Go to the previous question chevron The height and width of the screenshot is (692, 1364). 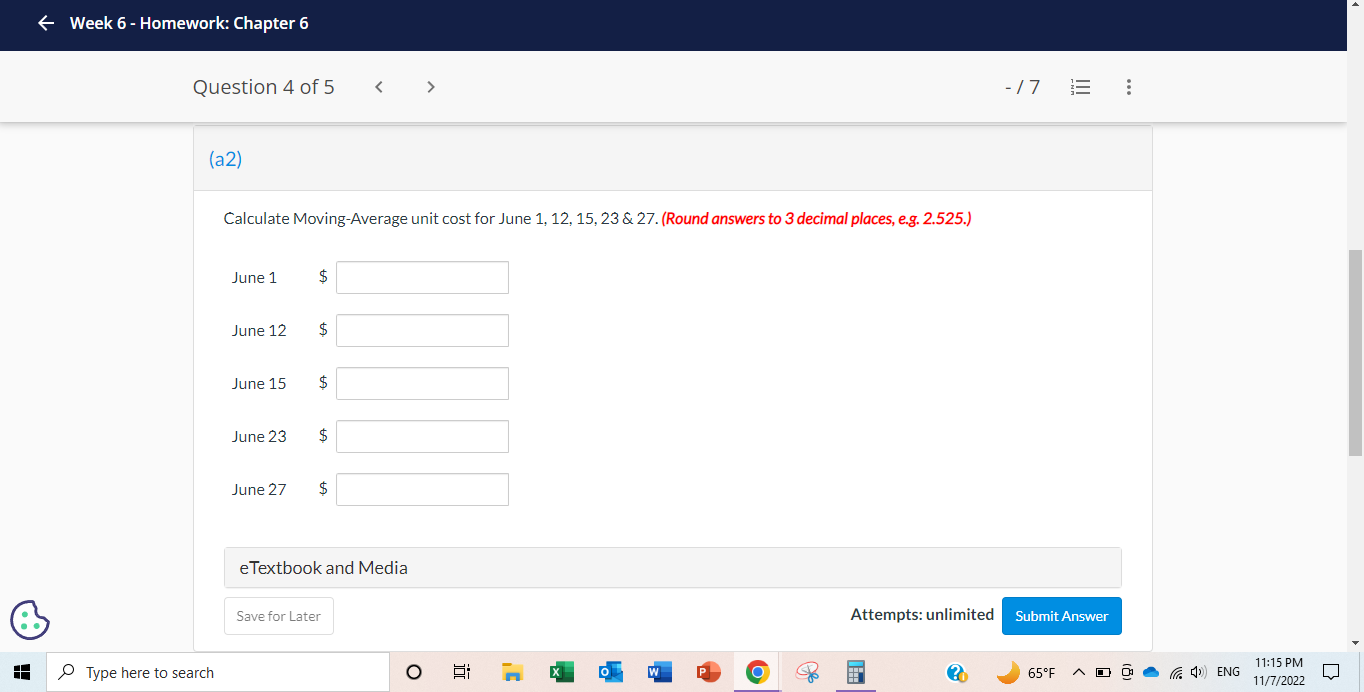(x=379, y=87)
